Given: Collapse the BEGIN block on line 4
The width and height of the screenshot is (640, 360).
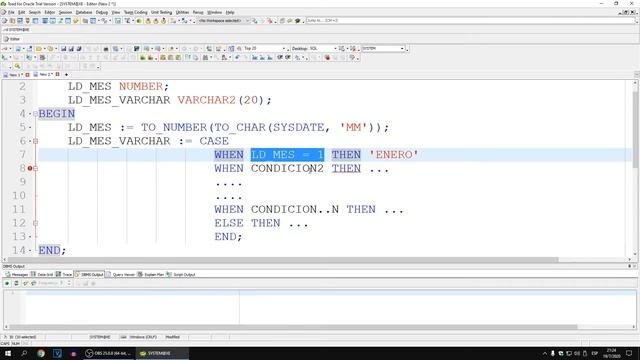Looking at the screenshot, I should coord(36,114).
